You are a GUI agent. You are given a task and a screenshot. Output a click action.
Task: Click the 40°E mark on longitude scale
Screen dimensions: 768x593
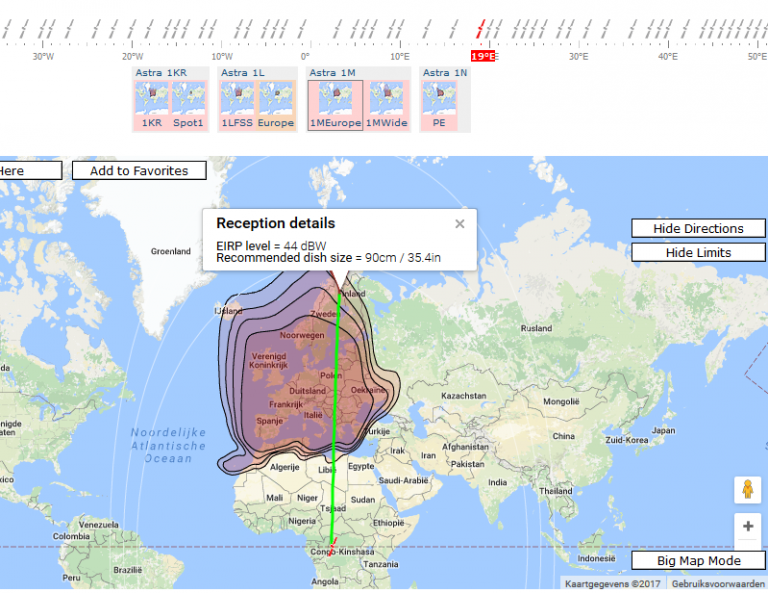(x=667, y=57)
